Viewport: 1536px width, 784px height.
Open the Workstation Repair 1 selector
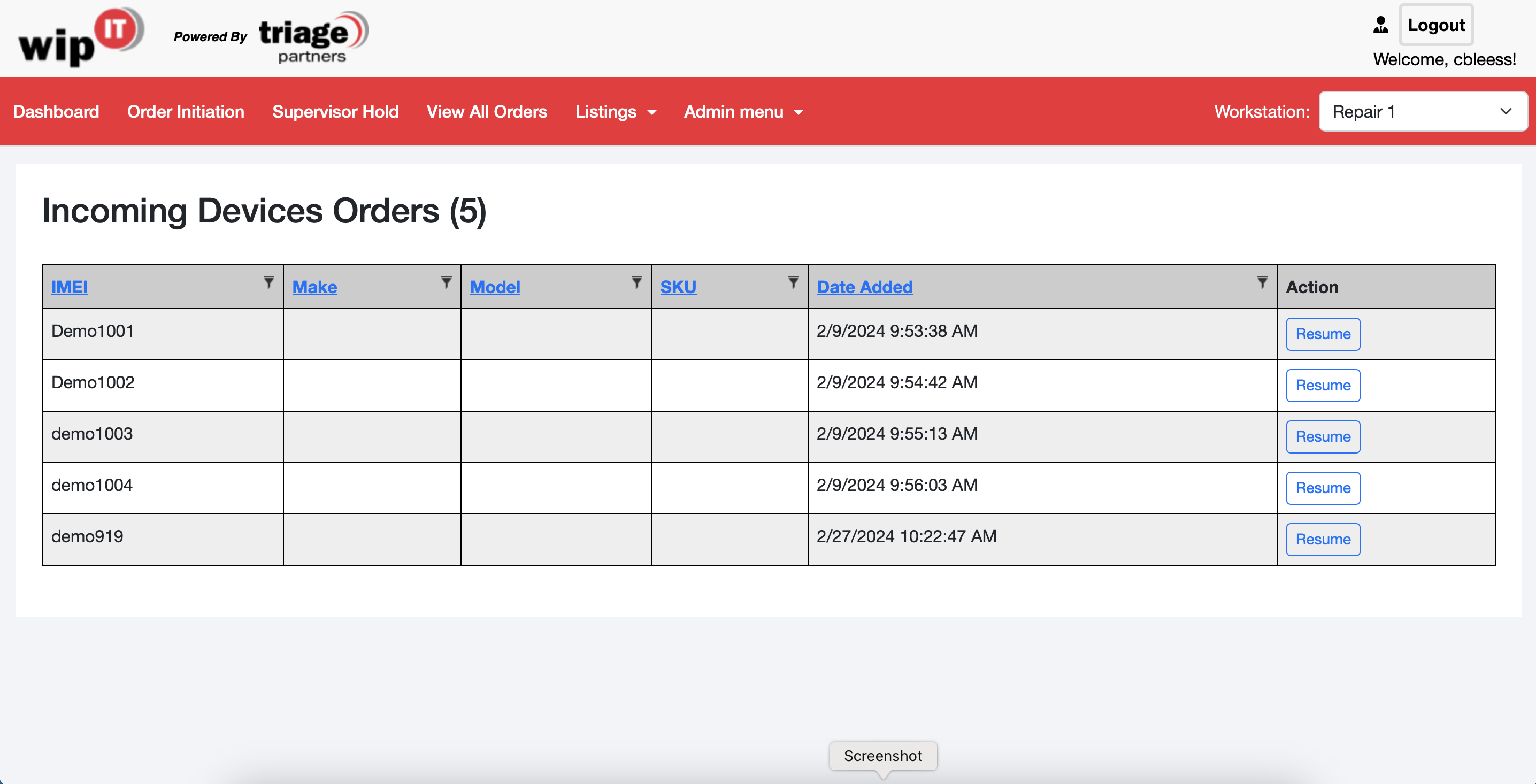(x=1423, y=111)
